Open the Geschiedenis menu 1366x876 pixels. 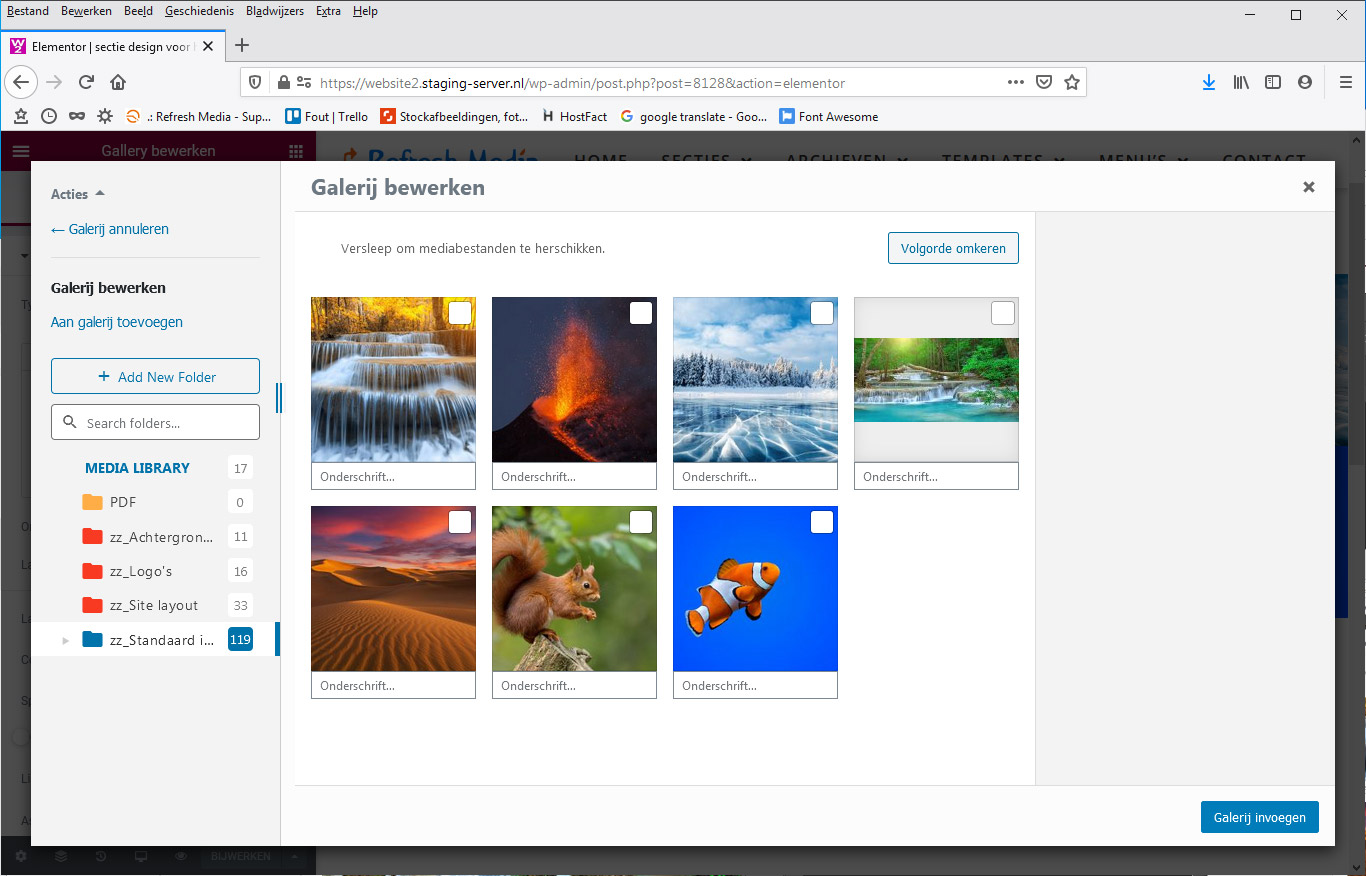coord(200,11)
